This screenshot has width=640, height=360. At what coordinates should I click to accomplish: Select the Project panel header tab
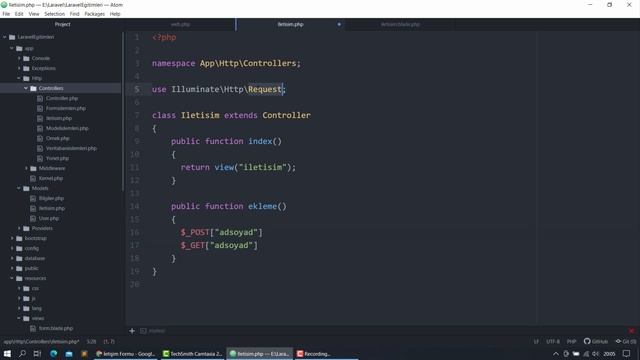tap(62, 24)
